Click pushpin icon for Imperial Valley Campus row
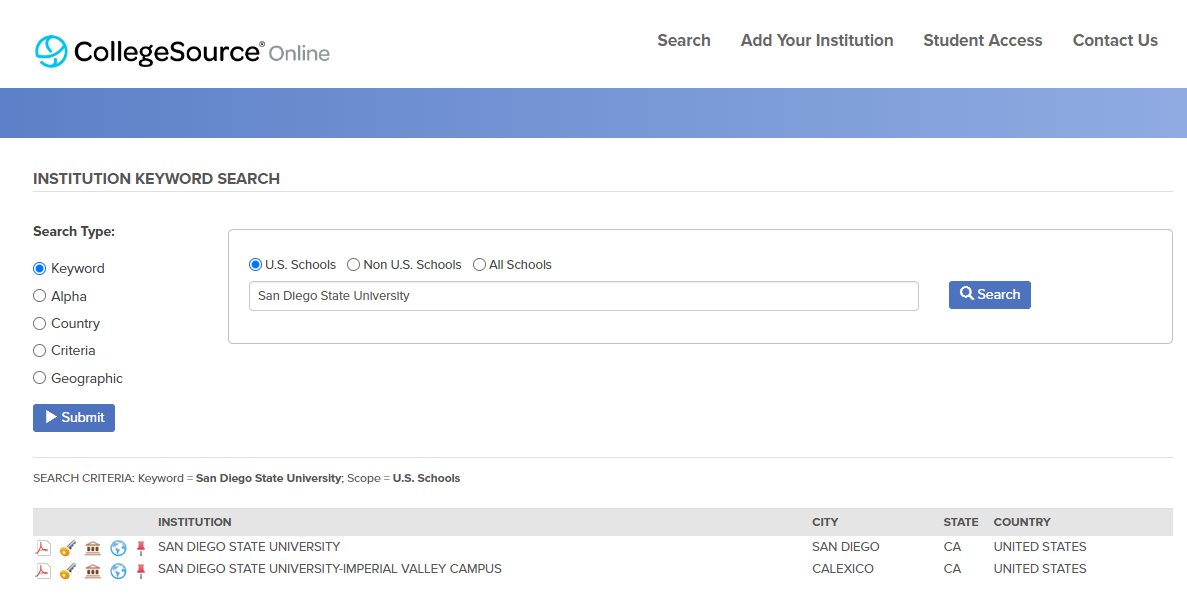This screenshot has width=1187, height=597. point(141,570)
